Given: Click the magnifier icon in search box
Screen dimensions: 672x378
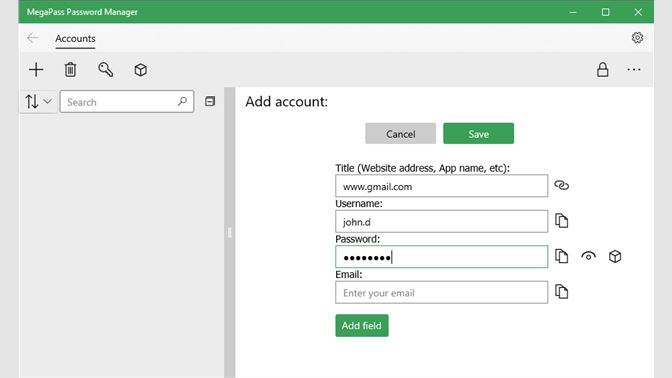Looking at the screenshot, I should click(182, 102).
